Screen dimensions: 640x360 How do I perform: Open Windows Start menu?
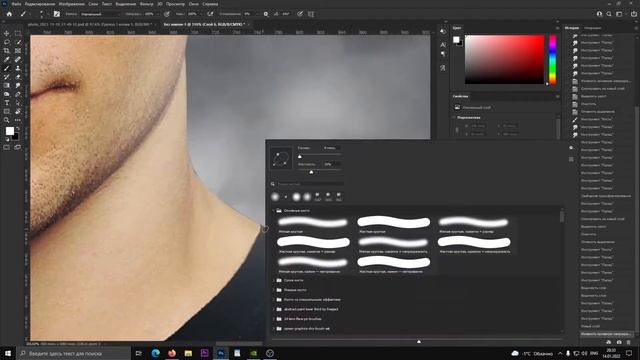coord(8,353)
